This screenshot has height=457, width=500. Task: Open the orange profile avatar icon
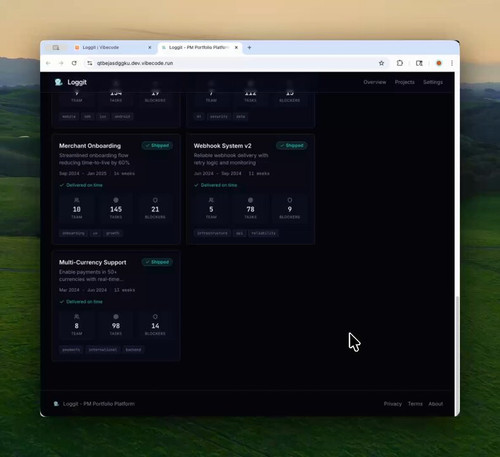tap(439, 63)
